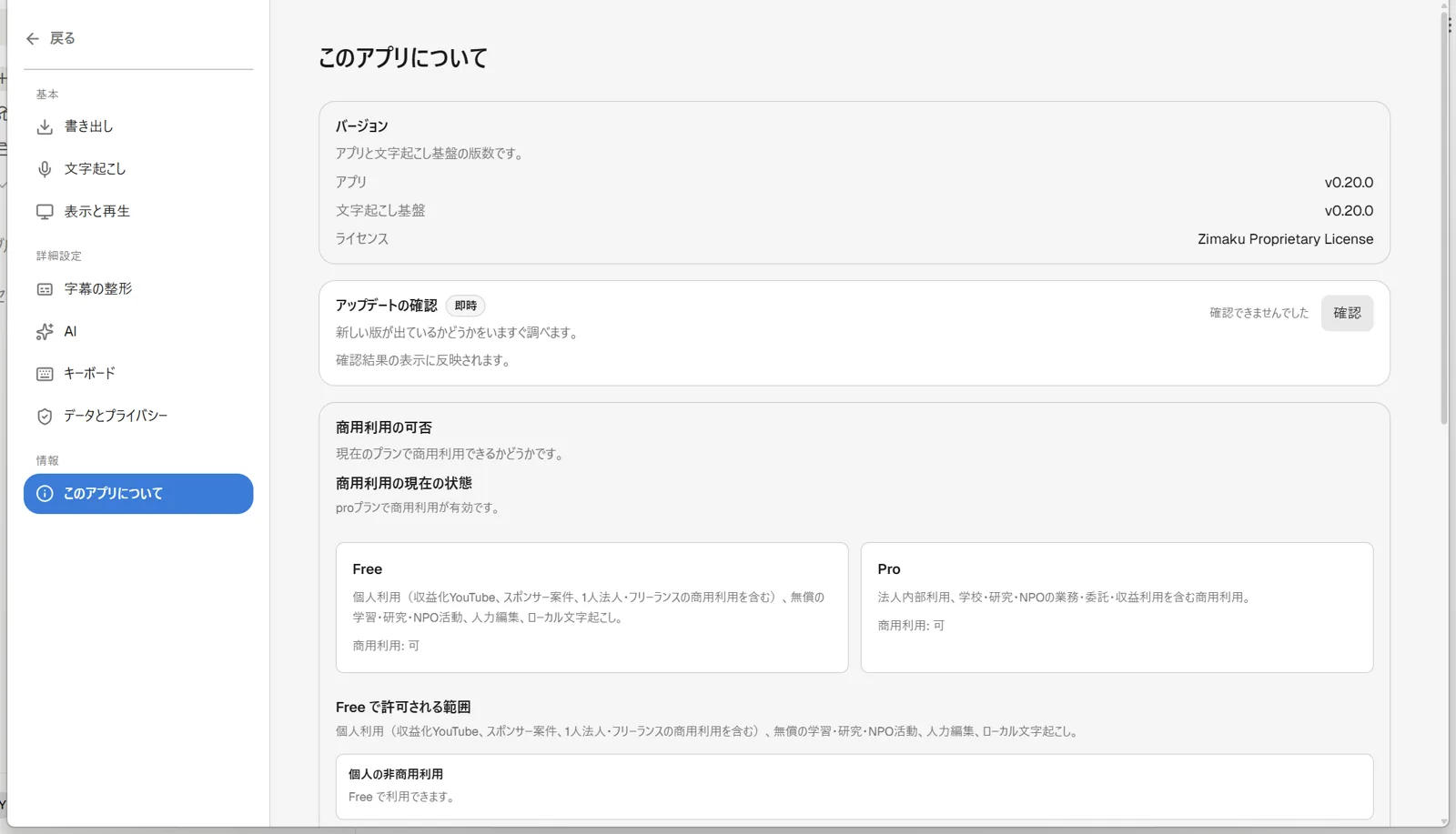The height and width of the screenshot is (834, 1456).
Task: Click the バージョン section title
Action: coord(361,126)
